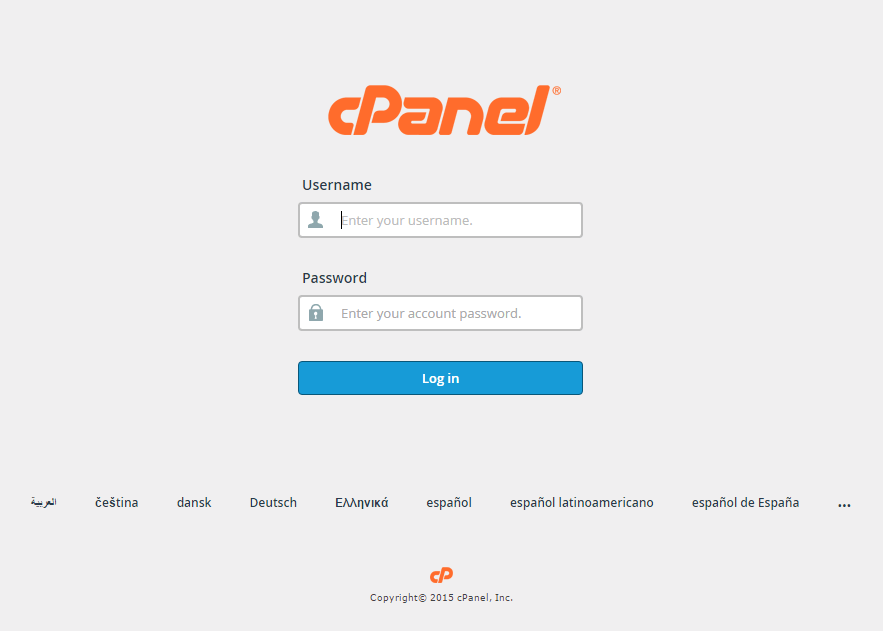Viewport: 883px width, 631px height.
Task: Click the registered trademark symbol by logo
Action: tap(556, 91)
